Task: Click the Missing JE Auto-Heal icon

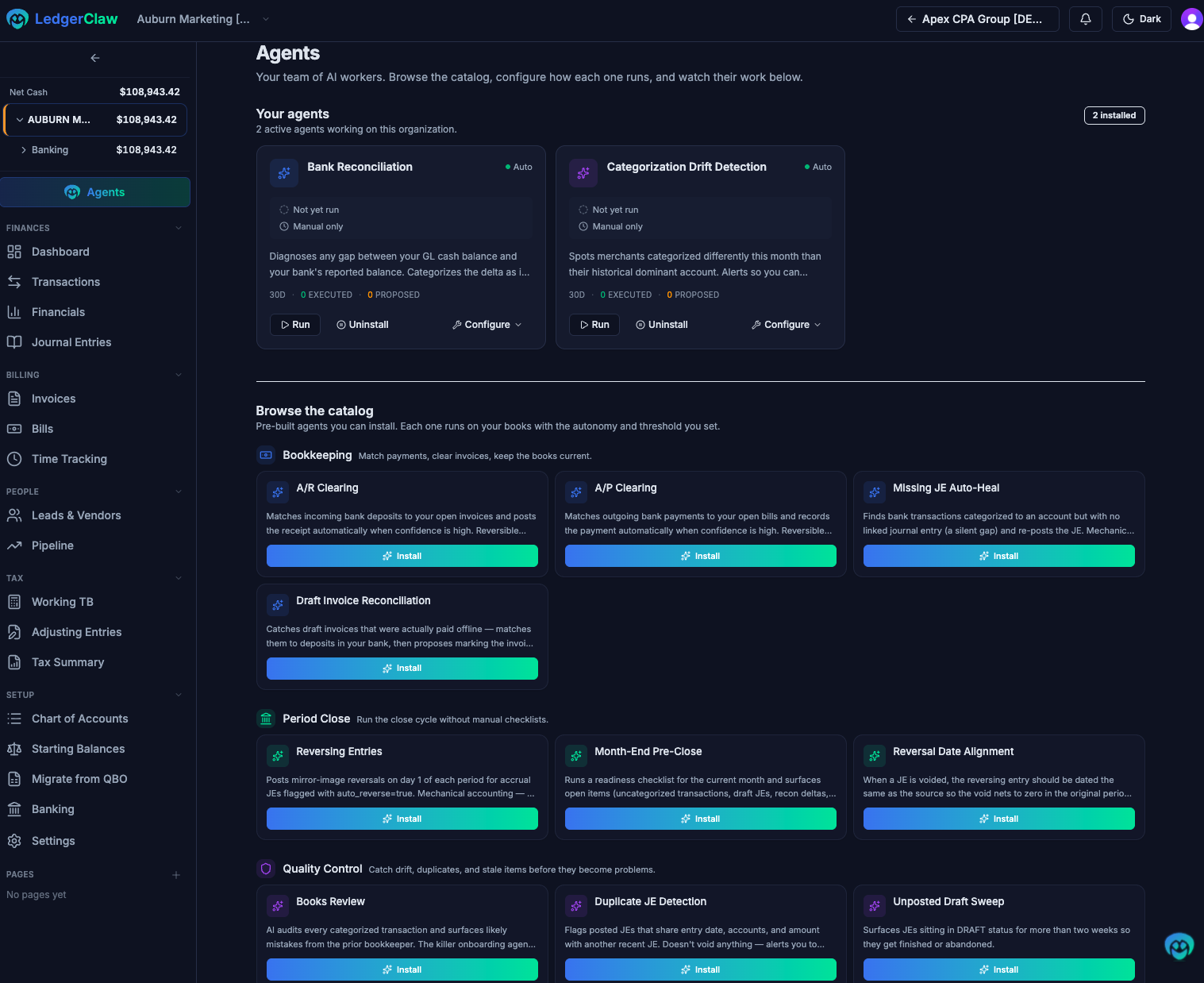Action: point(875,492)
